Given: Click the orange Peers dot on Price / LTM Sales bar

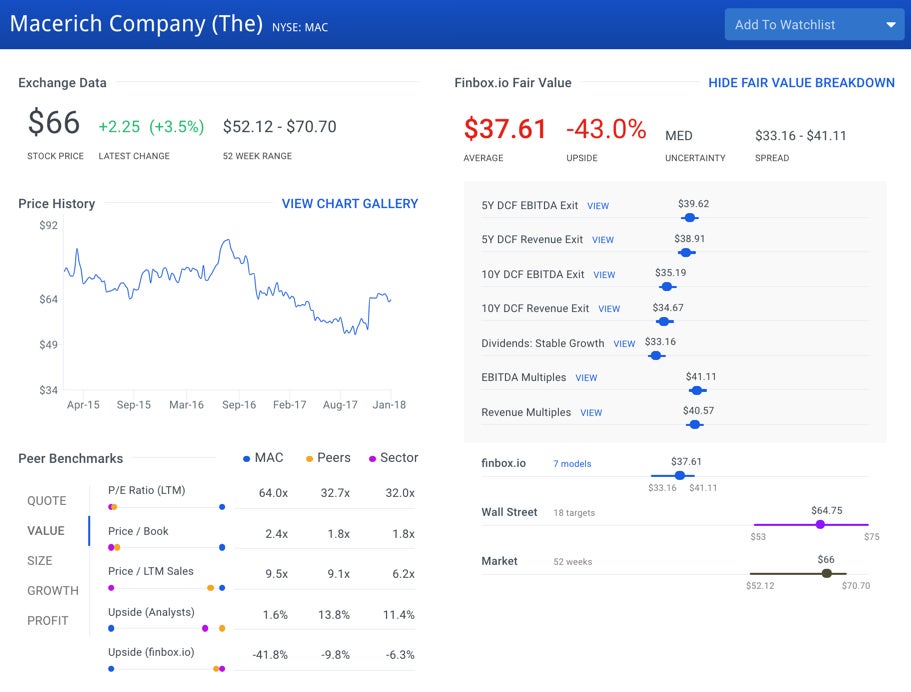Looking at the screenshot, I should click(210, 588).
